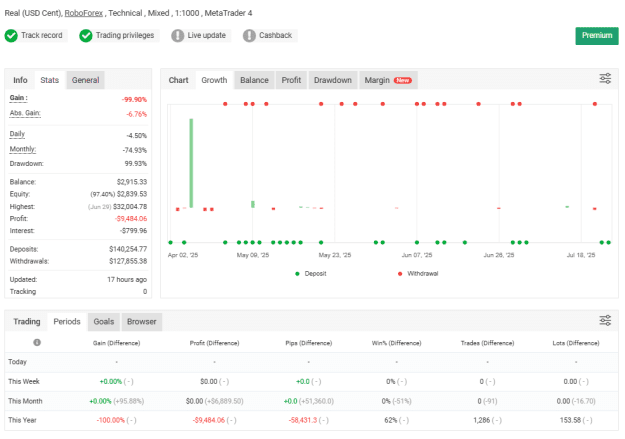This screenshot has height=439, width=625.
Task: Toggle Deposit series in chart legend
Action: pyautogui.click(x=311, y=274)
